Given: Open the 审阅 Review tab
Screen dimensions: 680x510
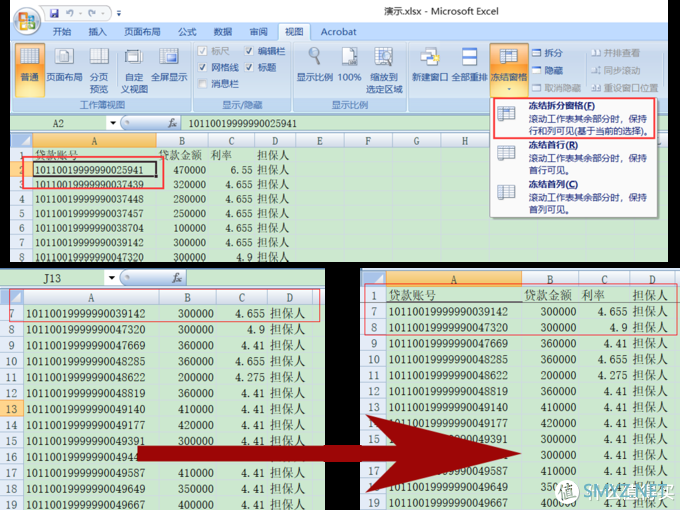Looking at the screenshot, I should tap(258, 32).
